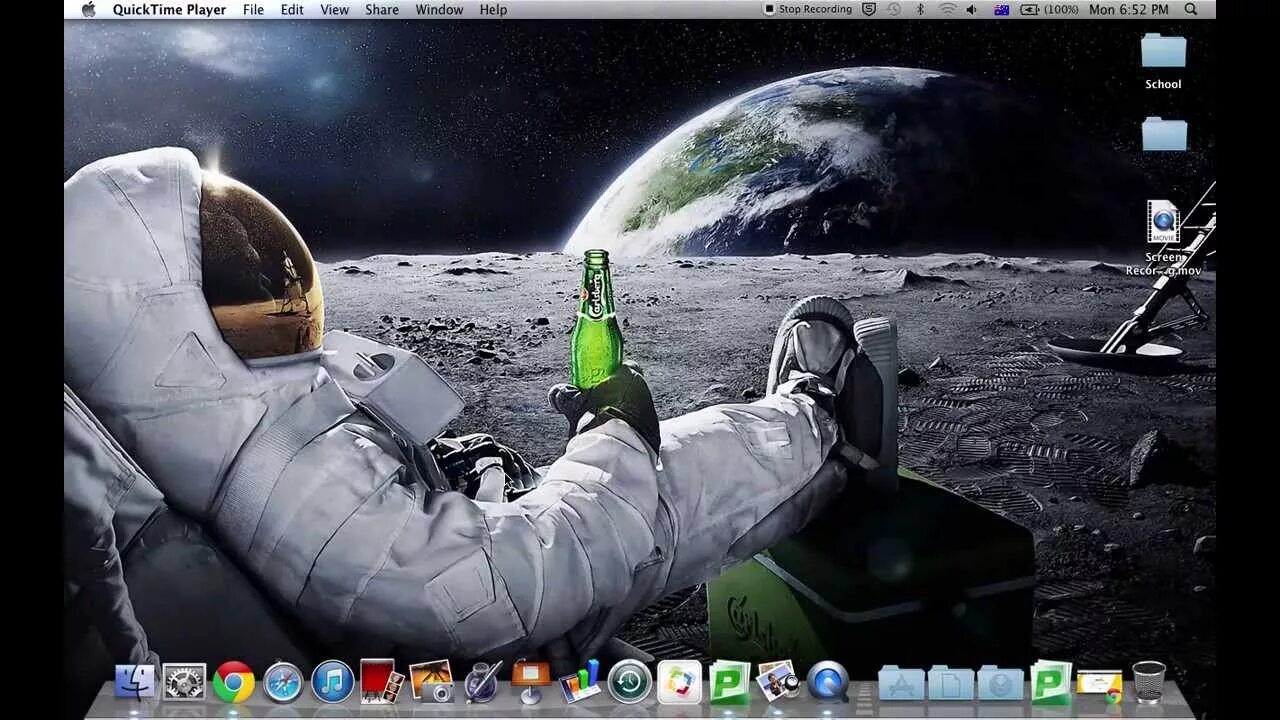Image resolution: width=1280 pixels, height=720 pixels.
Task: Open the Share menu
Action: pyautogui.click(x=382, y=9)
